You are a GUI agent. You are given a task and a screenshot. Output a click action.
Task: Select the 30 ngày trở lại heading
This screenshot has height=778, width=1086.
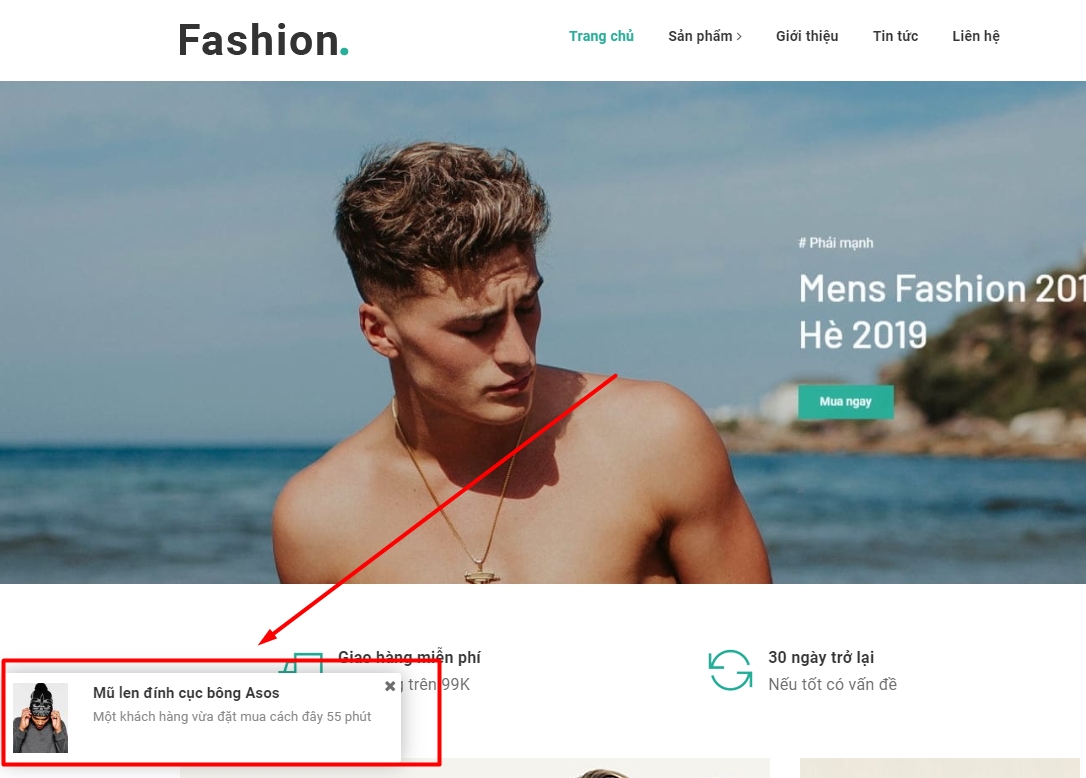tap(821, 657)
